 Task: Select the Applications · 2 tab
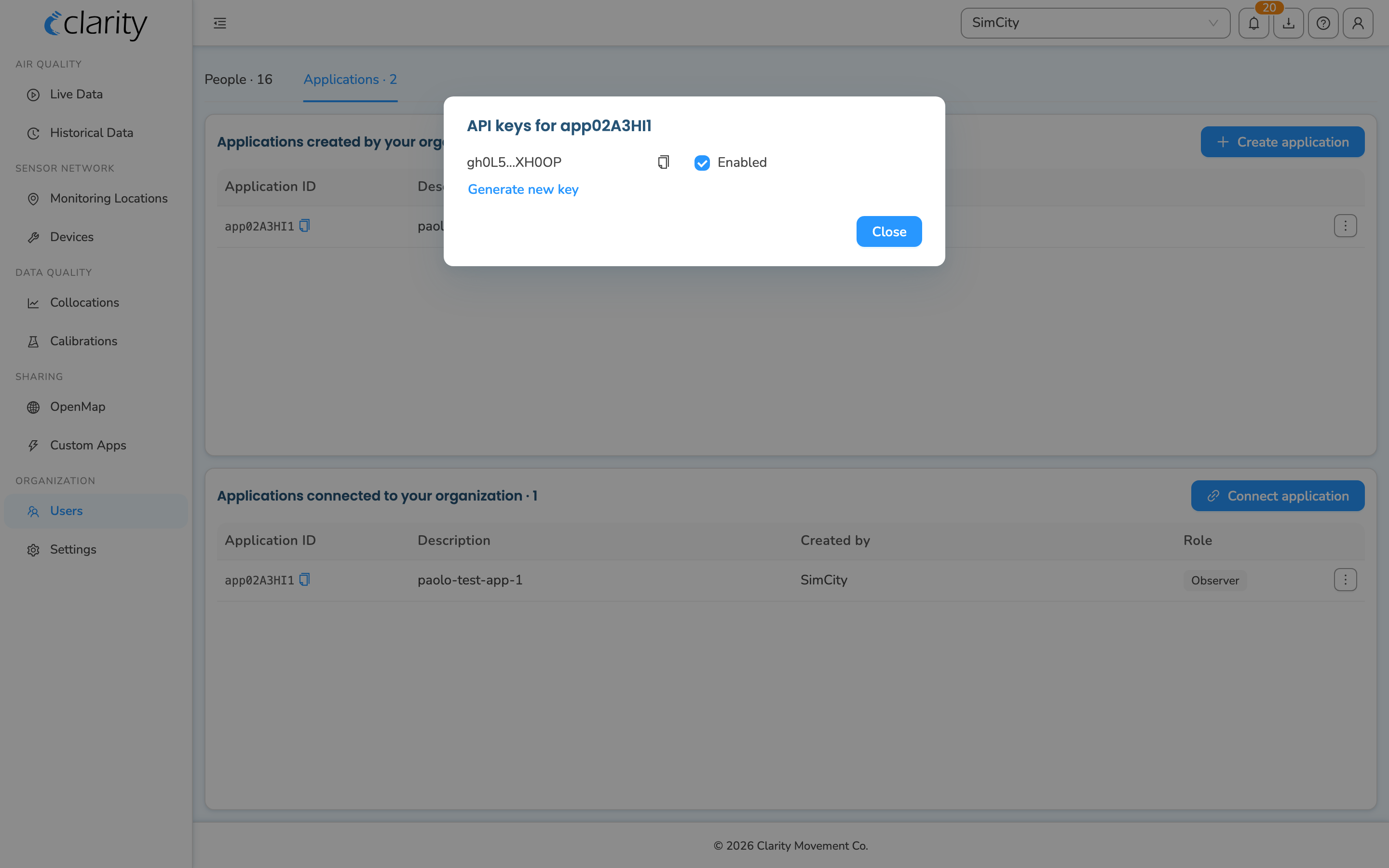[x=350, y=79]
